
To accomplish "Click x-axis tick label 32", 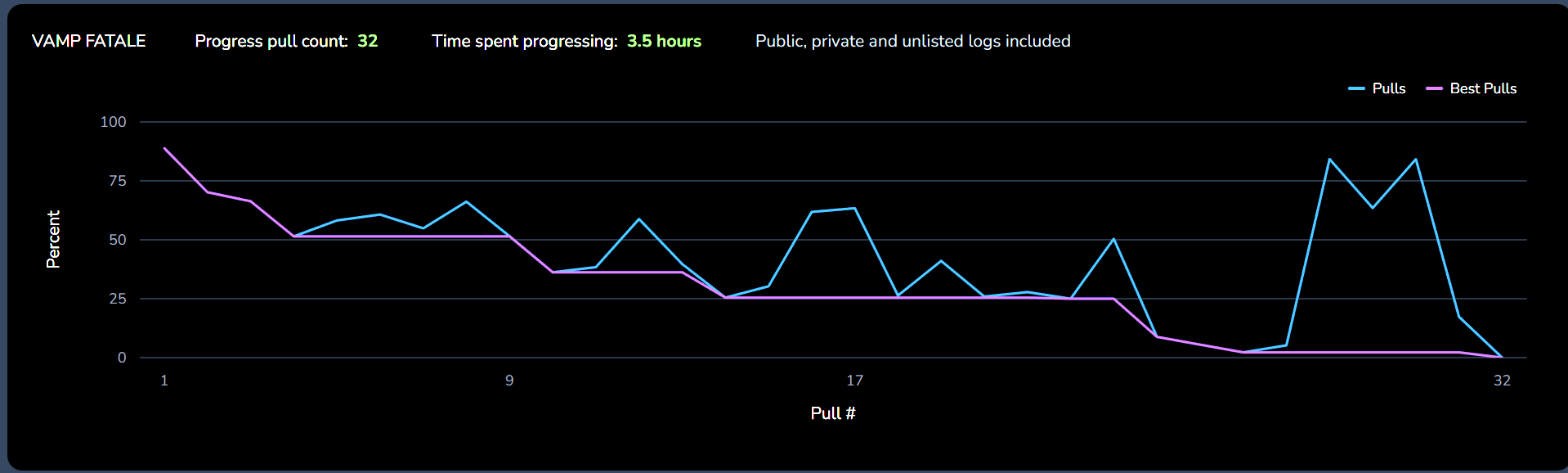I will pos(1502,381).
